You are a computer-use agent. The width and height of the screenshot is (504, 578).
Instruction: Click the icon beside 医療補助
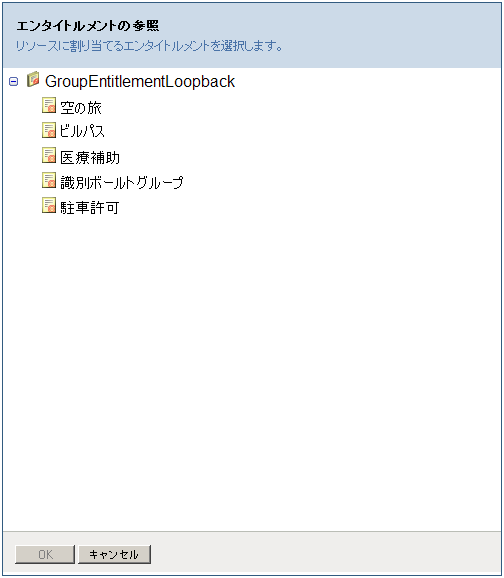pos(49,155)
